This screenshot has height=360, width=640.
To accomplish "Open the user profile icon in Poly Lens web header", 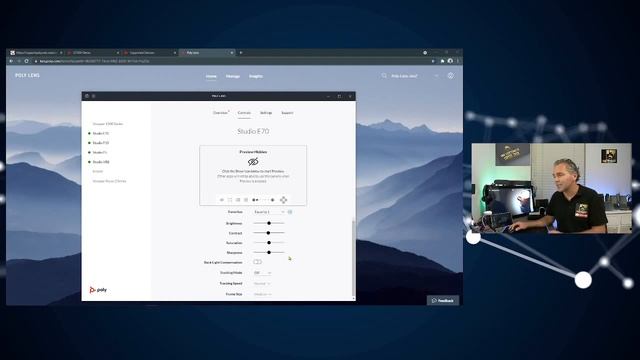I will pos(451,76).
